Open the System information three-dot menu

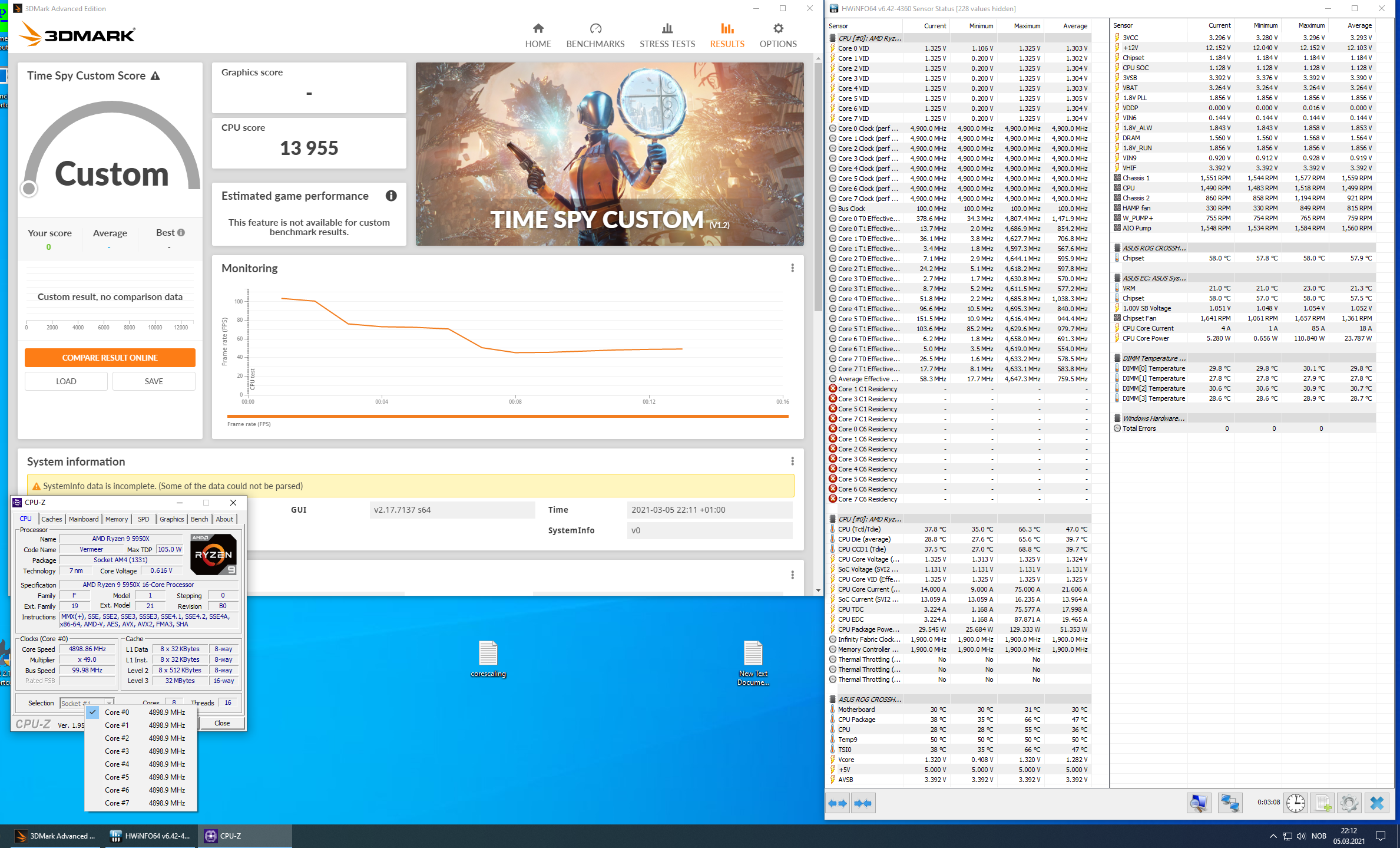tap(792, 461)
